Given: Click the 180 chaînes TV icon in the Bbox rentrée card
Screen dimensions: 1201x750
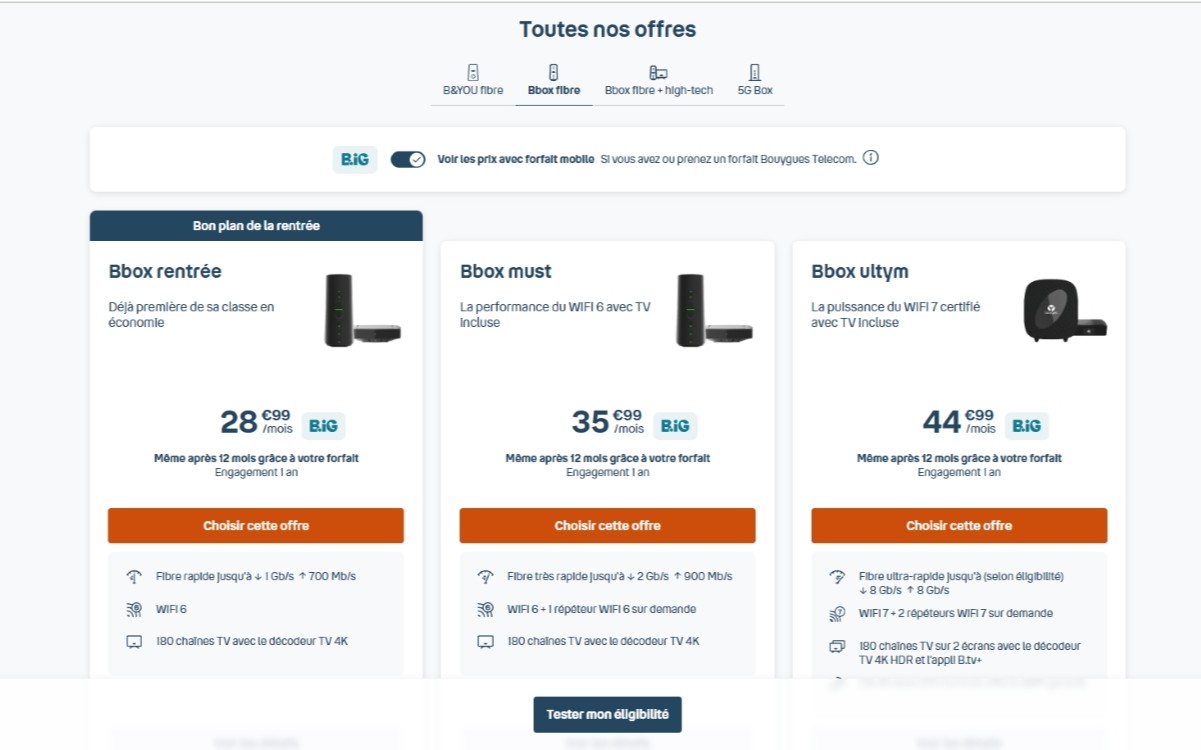Looking at the screenshot, I should [136, 641].
